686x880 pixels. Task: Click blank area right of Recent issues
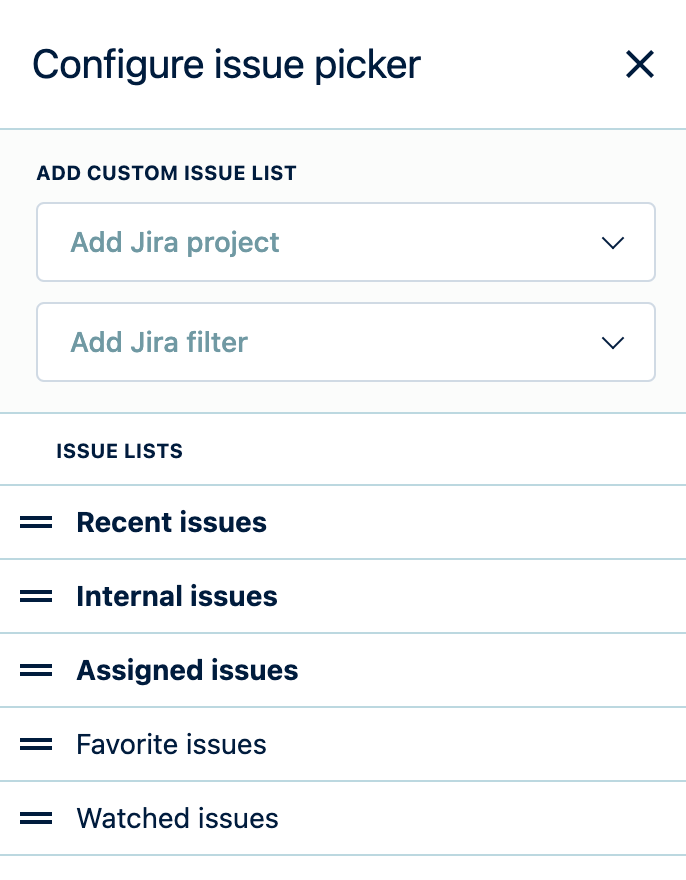click(x=480, y=522)
